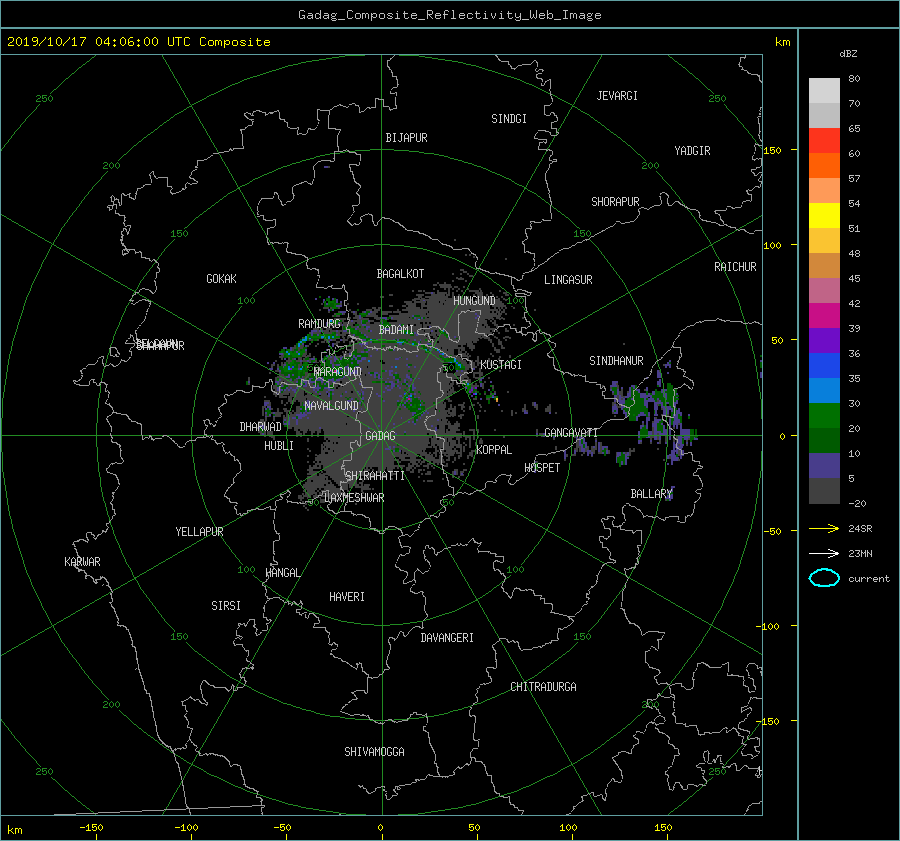This screenshot has height=841, width=900.
Task: Click the 'km' label at bottom-left corner
Action: [15, 830]
